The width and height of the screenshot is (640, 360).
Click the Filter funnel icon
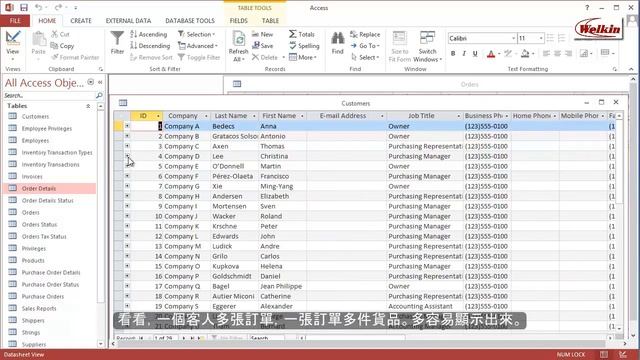(117, 42)
